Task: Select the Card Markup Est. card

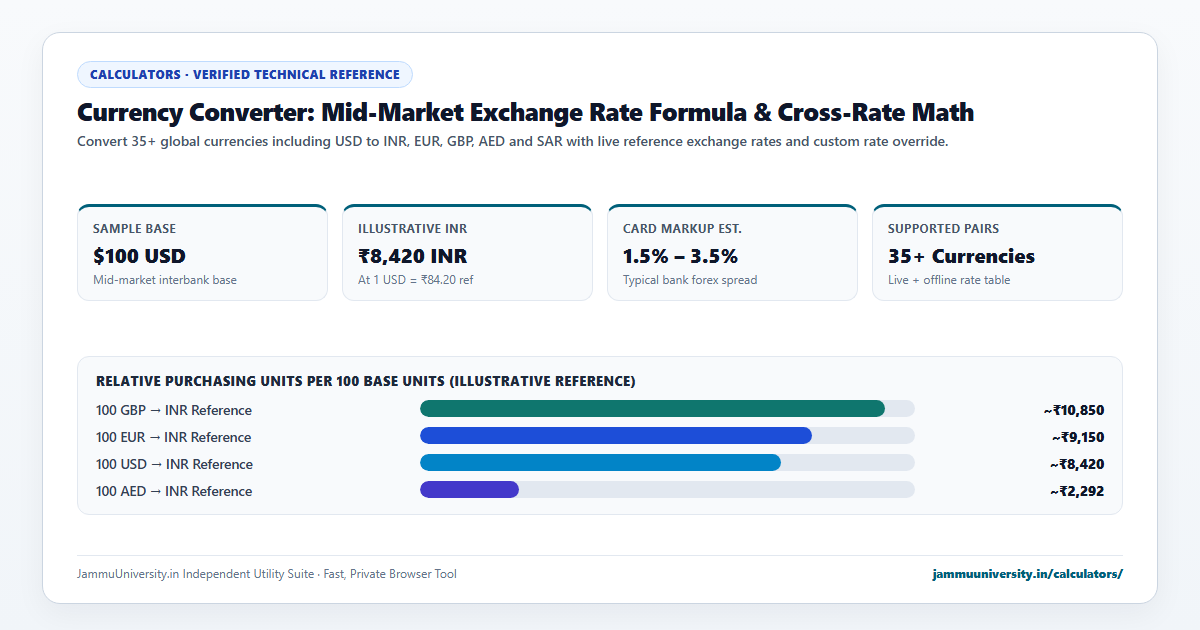Action: pyautogui.click(x=732, y=253)
